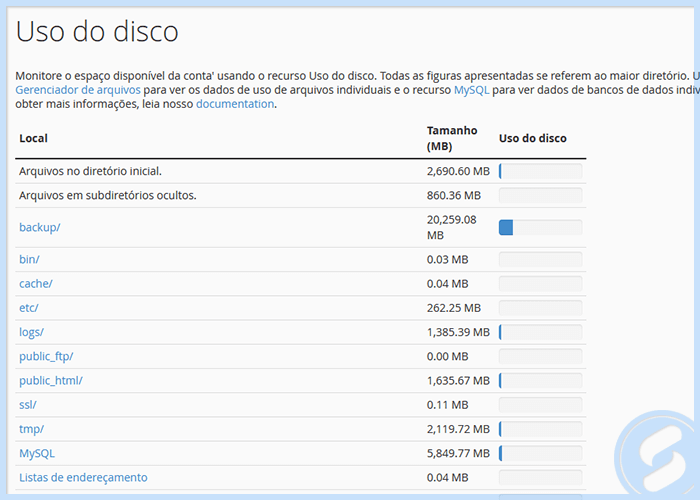This screenshot has height=500, width=700.
Task: Click the Local column header
Action: pos(33,138)
